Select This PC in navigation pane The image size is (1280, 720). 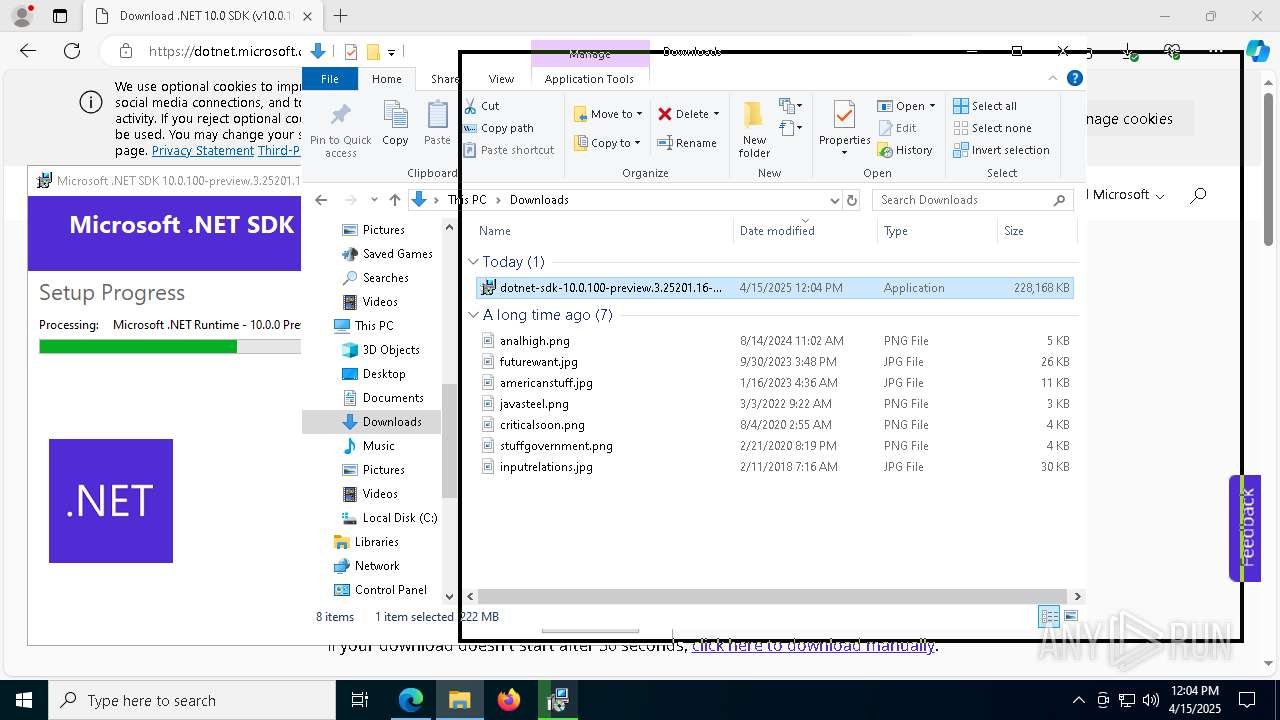(x=364, y=326)
